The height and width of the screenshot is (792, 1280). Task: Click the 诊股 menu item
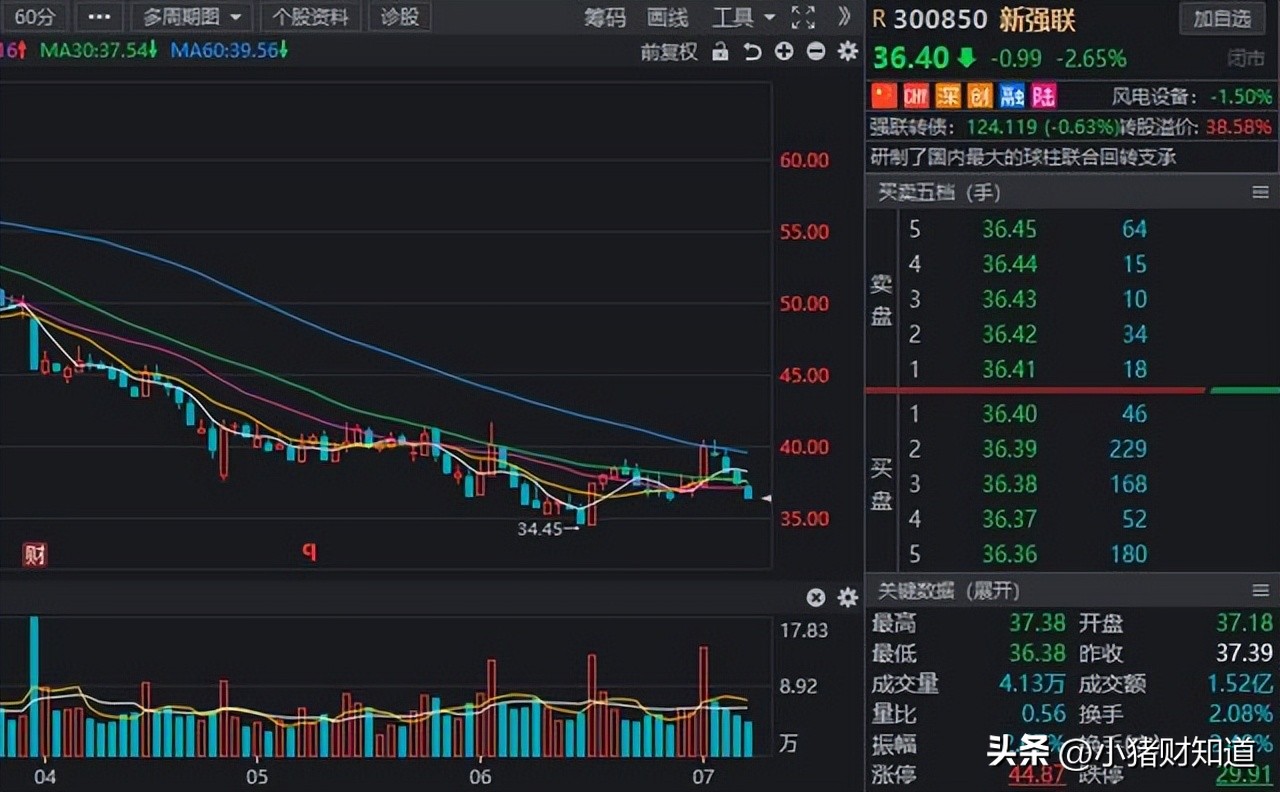399,17
